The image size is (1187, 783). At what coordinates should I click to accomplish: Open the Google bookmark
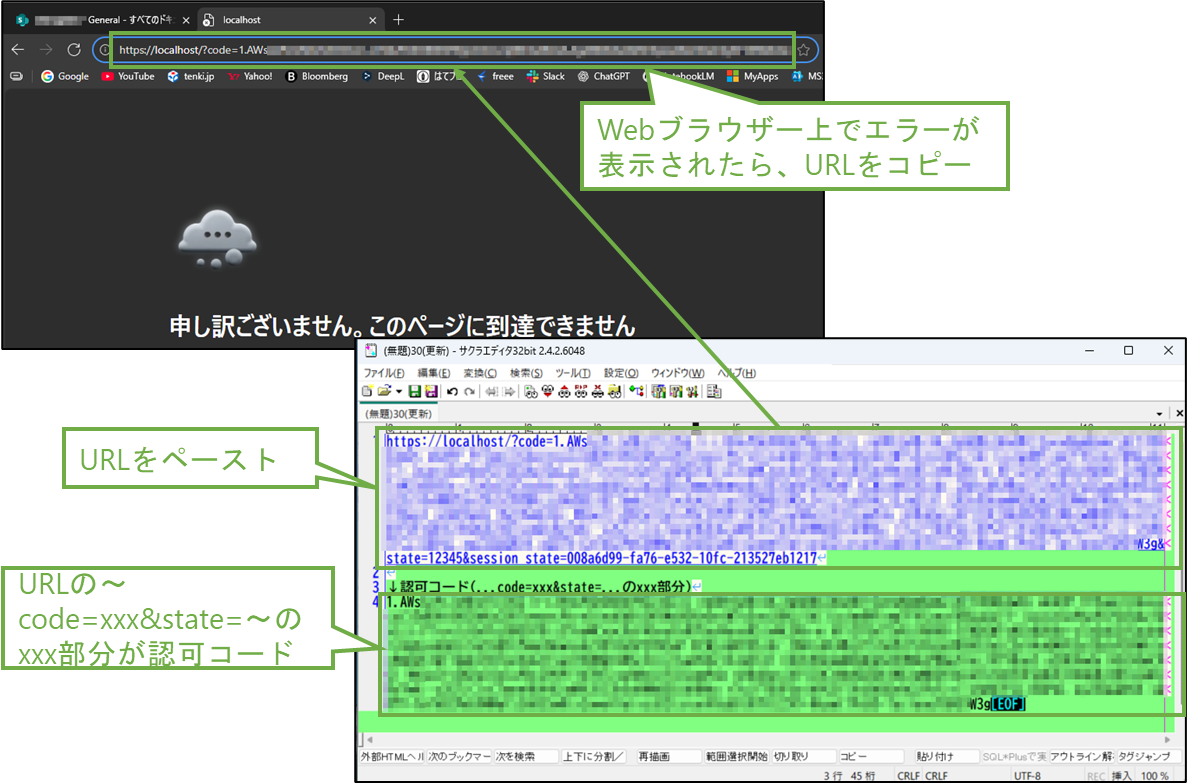65,76
